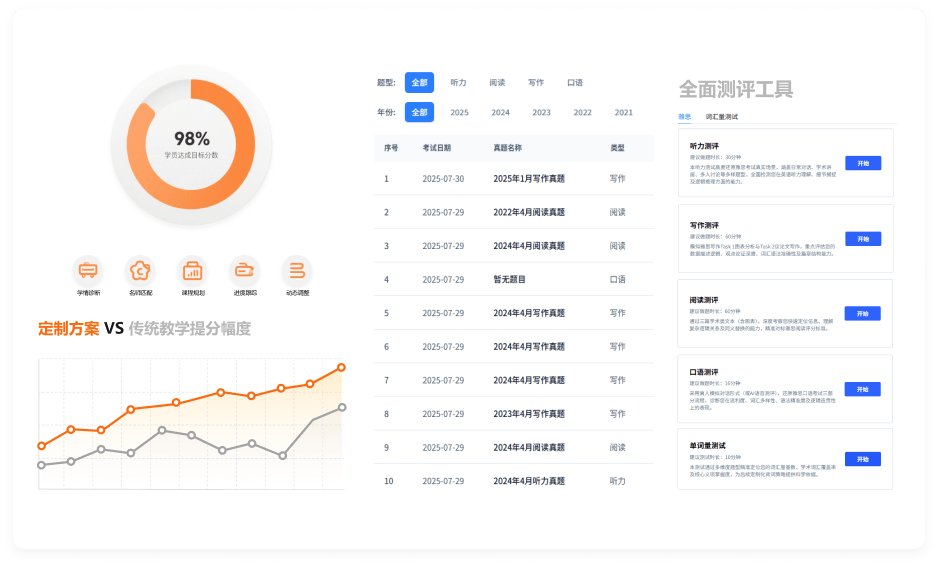Click the 进度跟踪 icon

coord(245,270)
